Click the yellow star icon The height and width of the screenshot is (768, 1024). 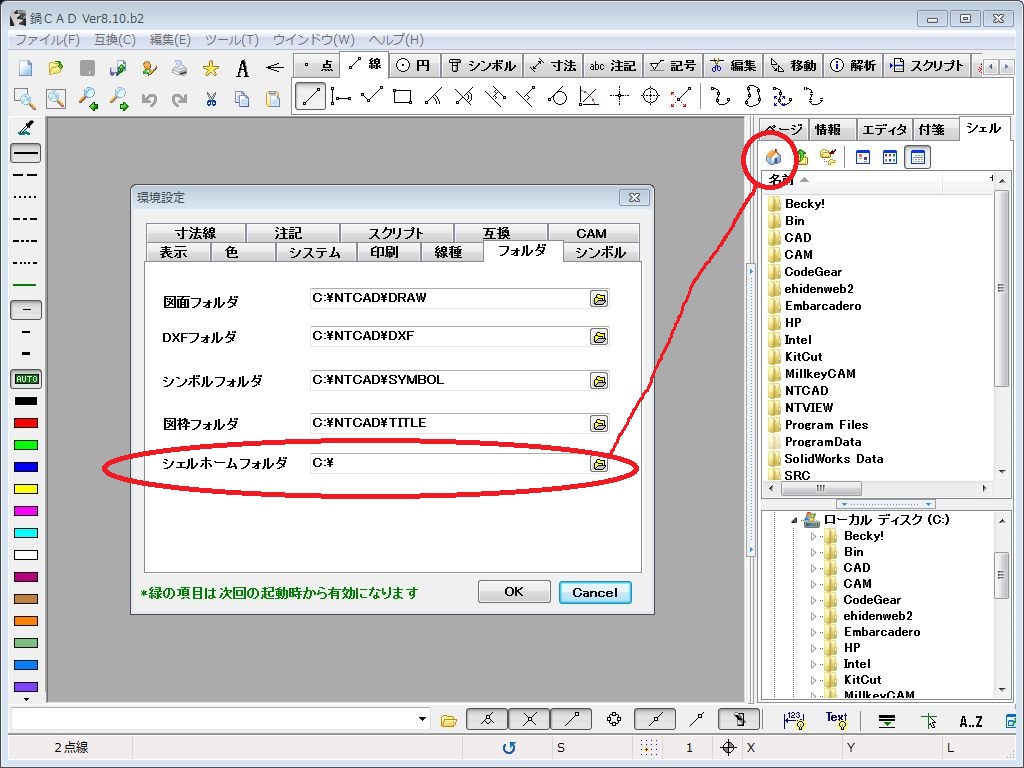tap(210, 67)
